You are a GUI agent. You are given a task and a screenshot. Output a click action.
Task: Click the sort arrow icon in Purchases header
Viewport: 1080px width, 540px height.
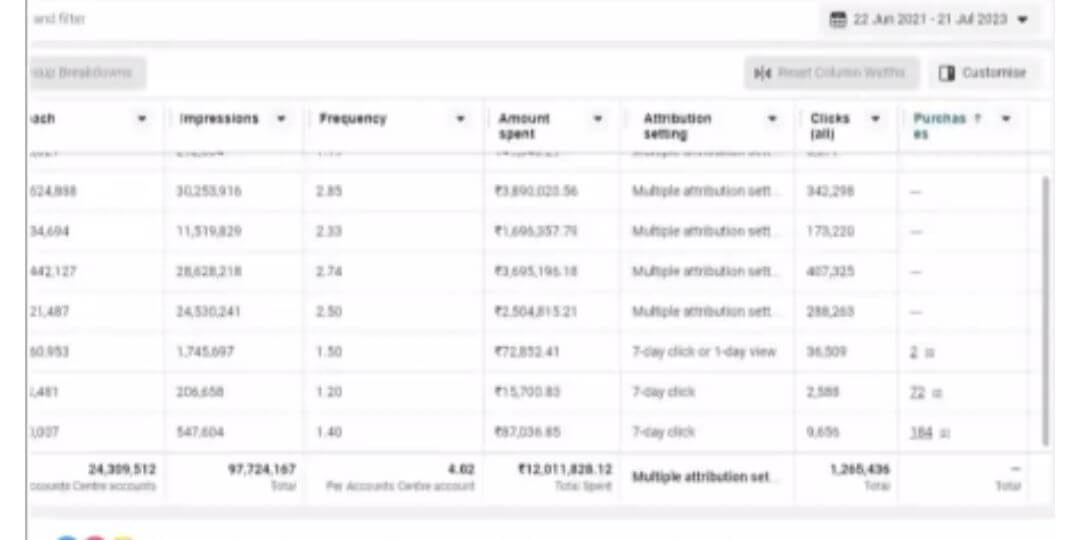click(977, 119)
